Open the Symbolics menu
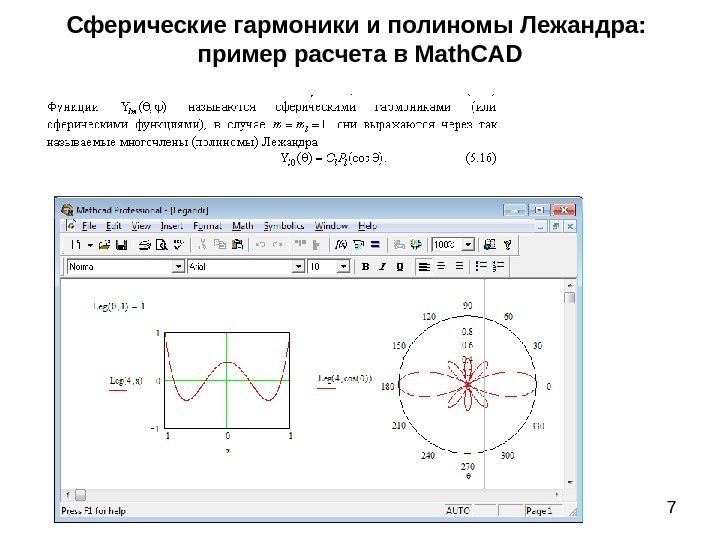 284,226
